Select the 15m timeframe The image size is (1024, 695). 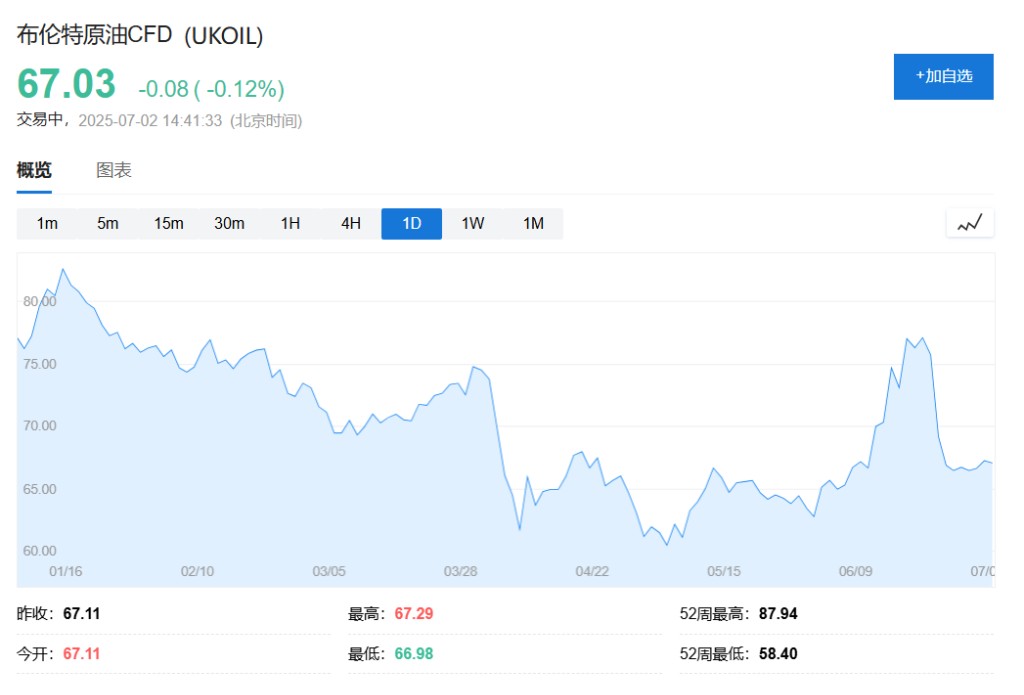click(168, 224)
